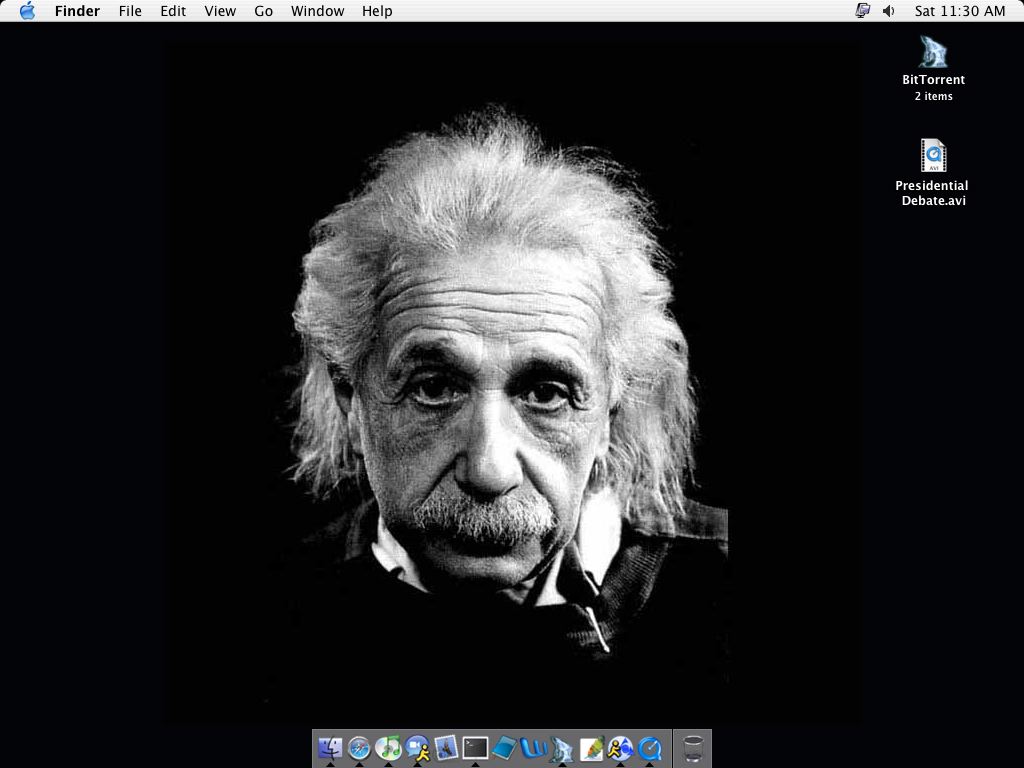The image size is (1024, 768).
Task: Open iTunes in the Dock
Action: coord(388,747)
